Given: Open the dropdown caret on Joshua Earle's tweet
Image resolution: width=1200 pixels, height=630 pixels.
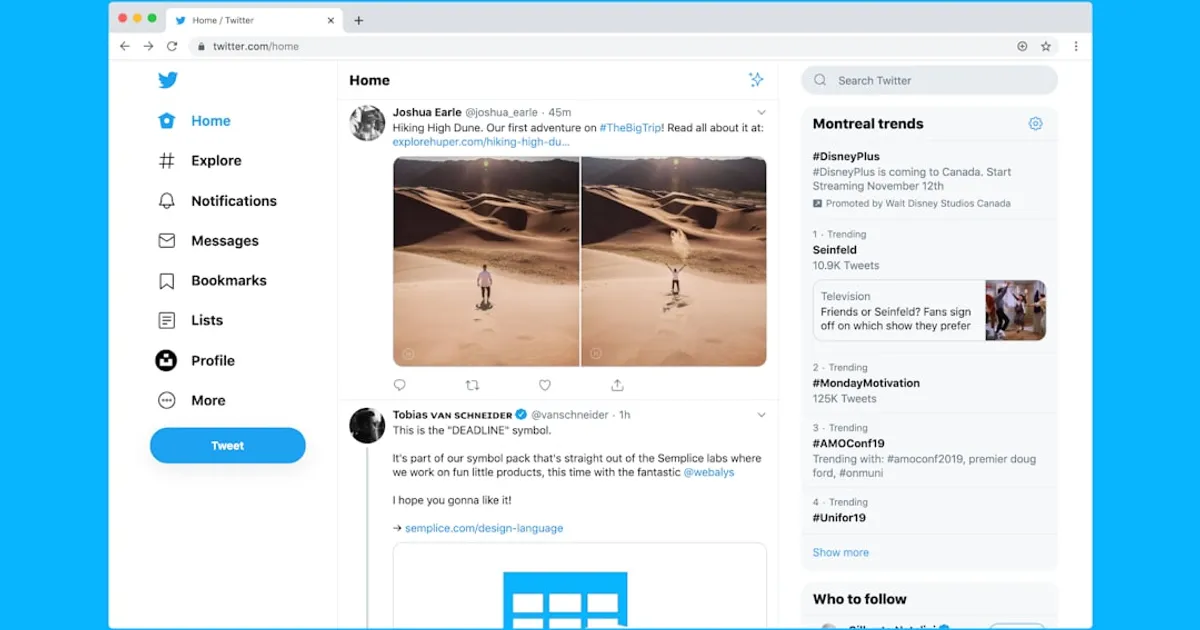Looking at the screenshot, I should (x=762, y=112).
